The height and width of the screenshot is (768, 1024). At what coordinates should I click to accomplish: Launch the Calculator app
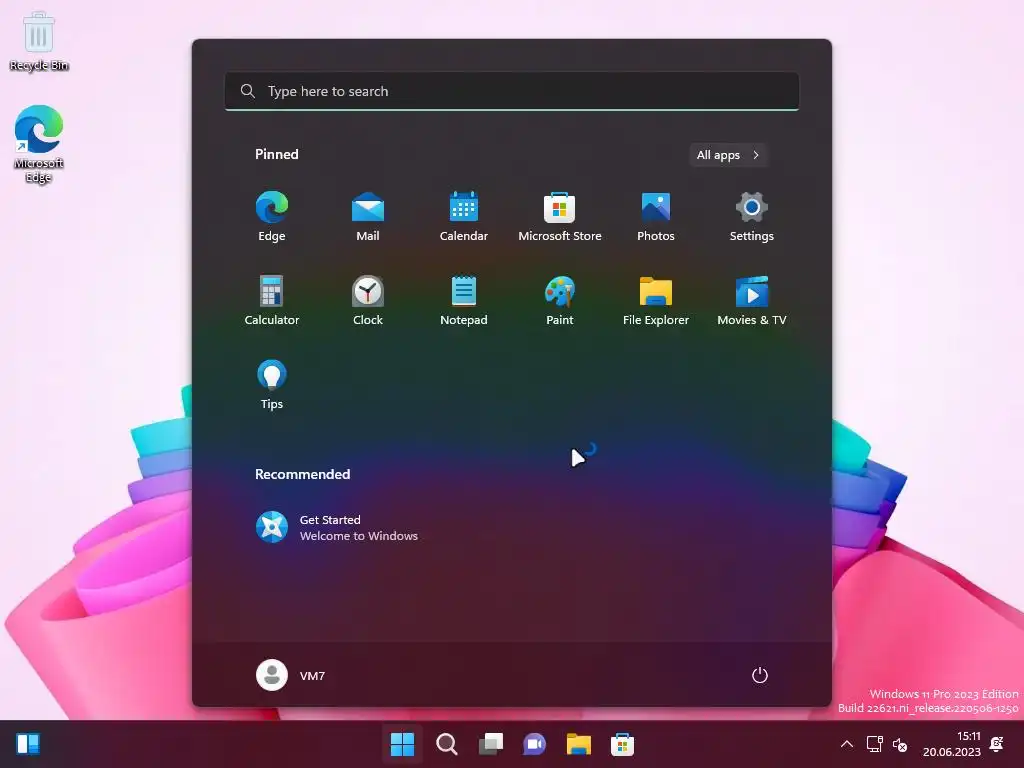coord(272,300)
